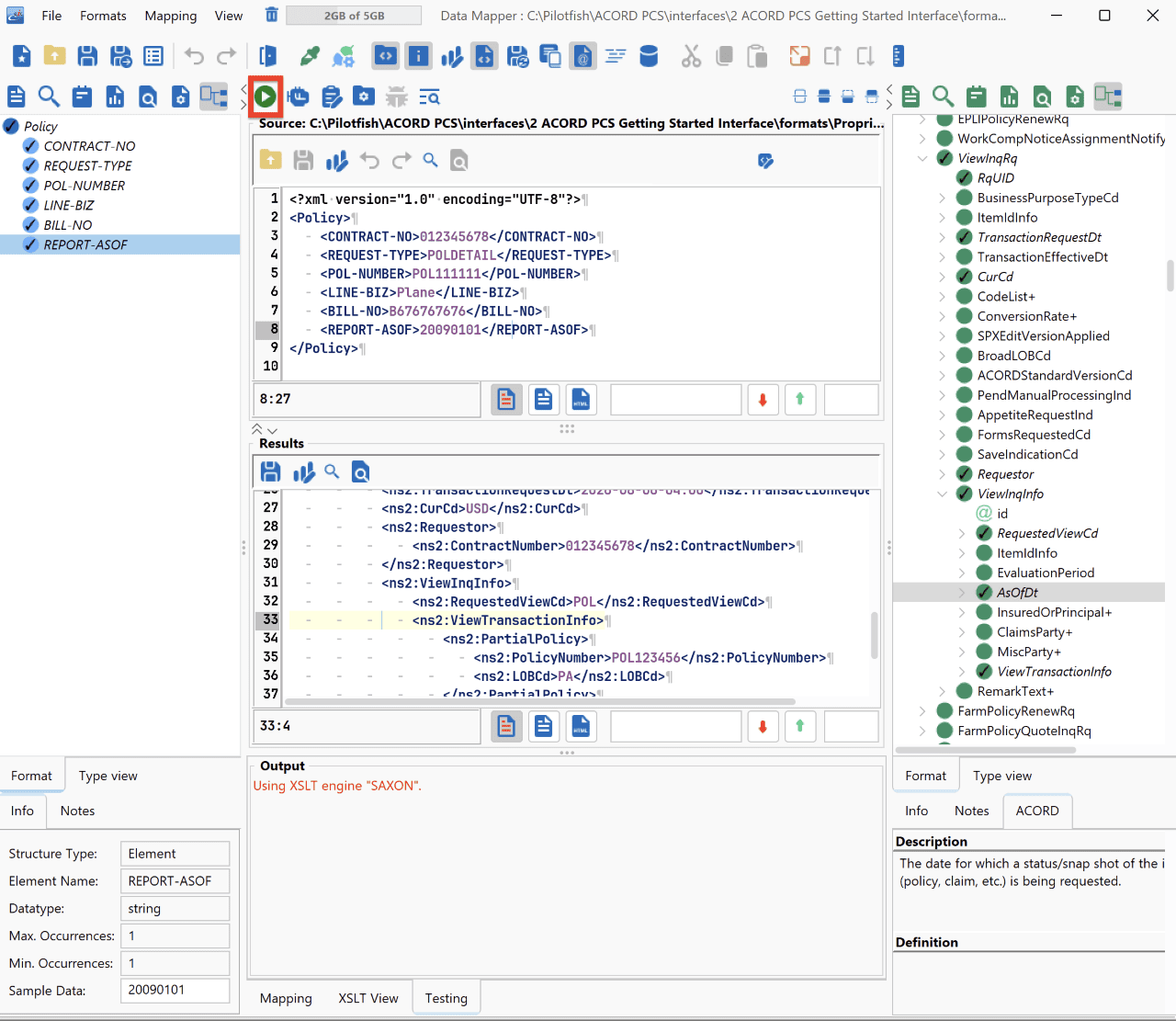The width and height of the screenshot is (1176, 1021).
Task: Click the Datatype field showing string
Action: coord(175,908)
